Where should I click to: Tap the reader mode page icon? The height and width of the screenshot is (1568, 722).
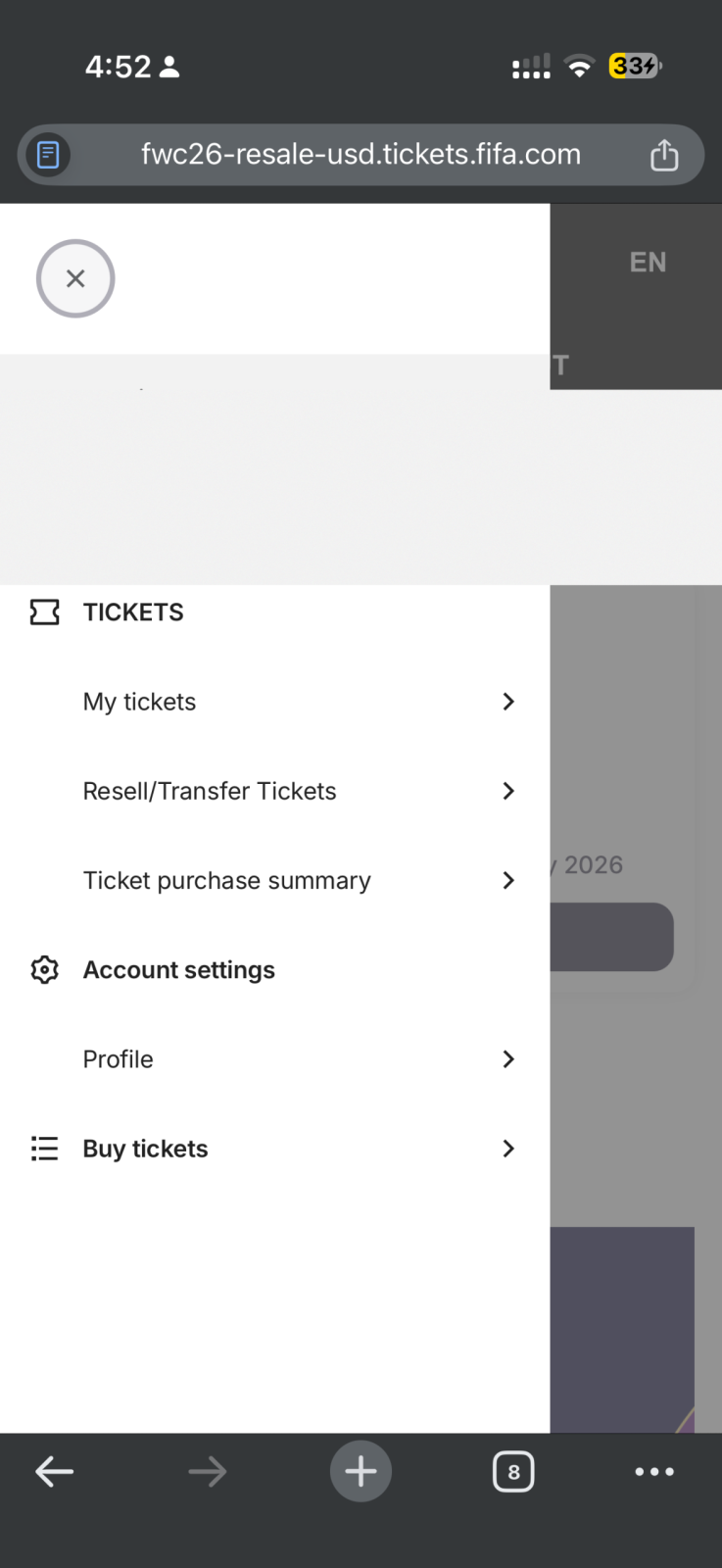[x=48, y=155]
